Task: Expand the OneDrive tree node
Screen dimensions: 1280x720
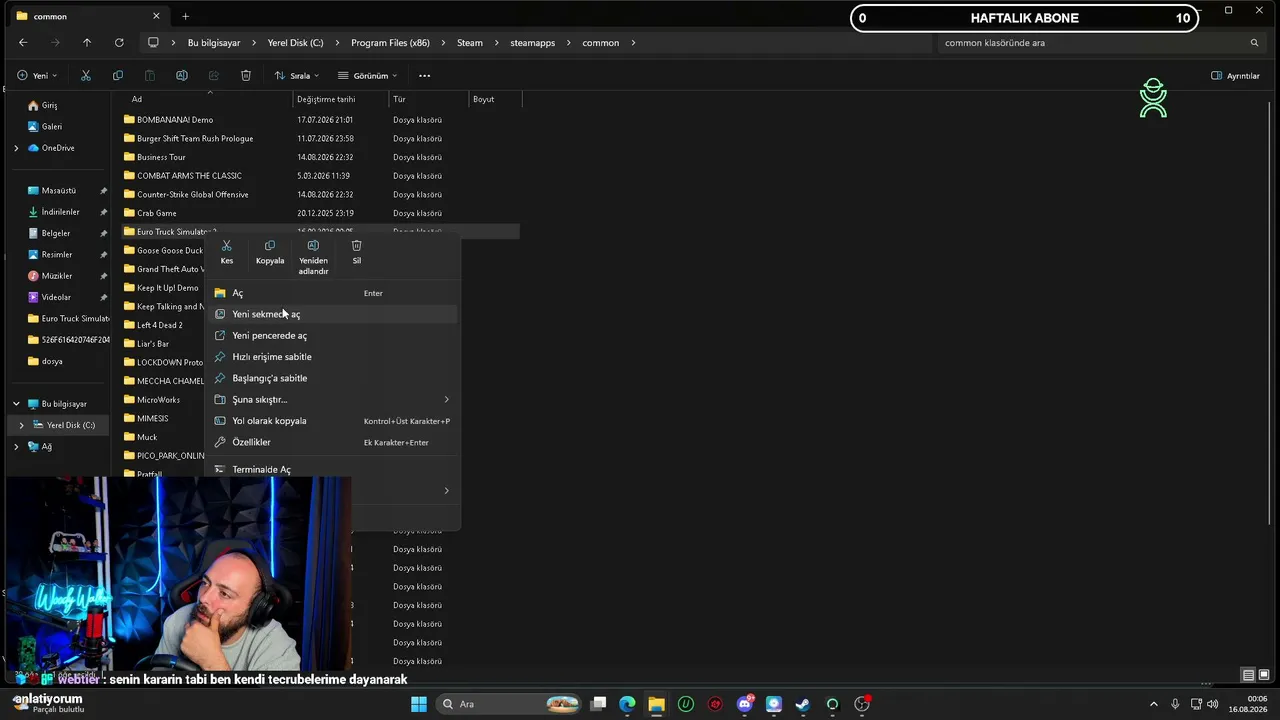Action: pos(16,148)
